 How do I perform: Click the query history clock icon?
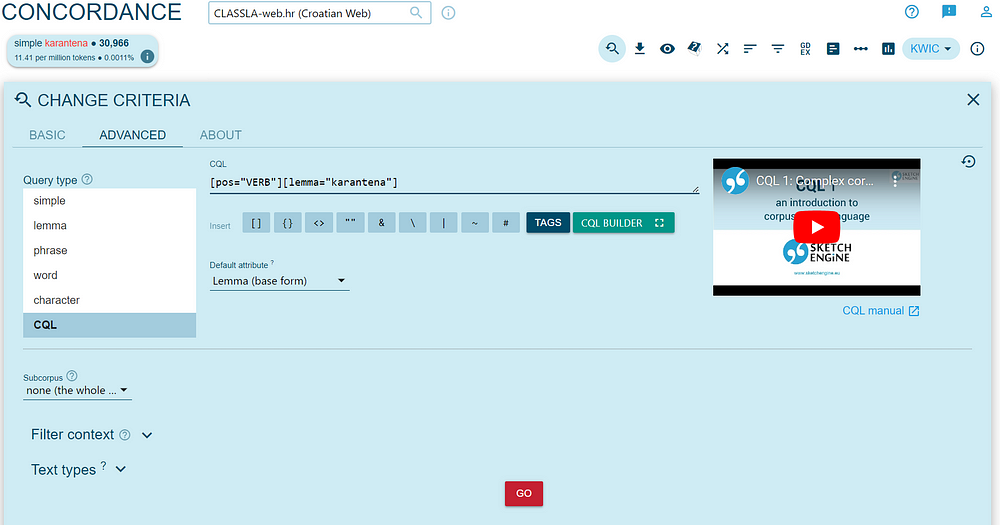click(x=968, y=162)
